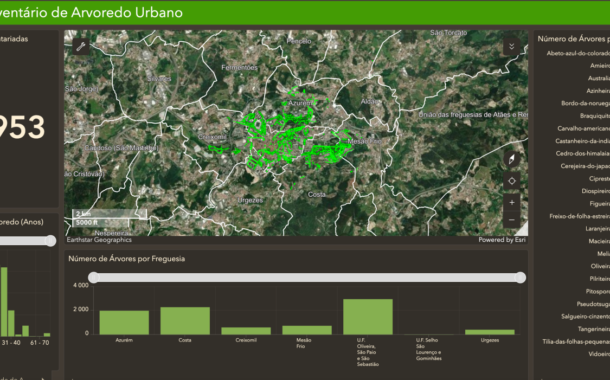610x380 pixels.
Task: Select the U.F. Oliveira, São Paio bar
Action: (368, 317)
